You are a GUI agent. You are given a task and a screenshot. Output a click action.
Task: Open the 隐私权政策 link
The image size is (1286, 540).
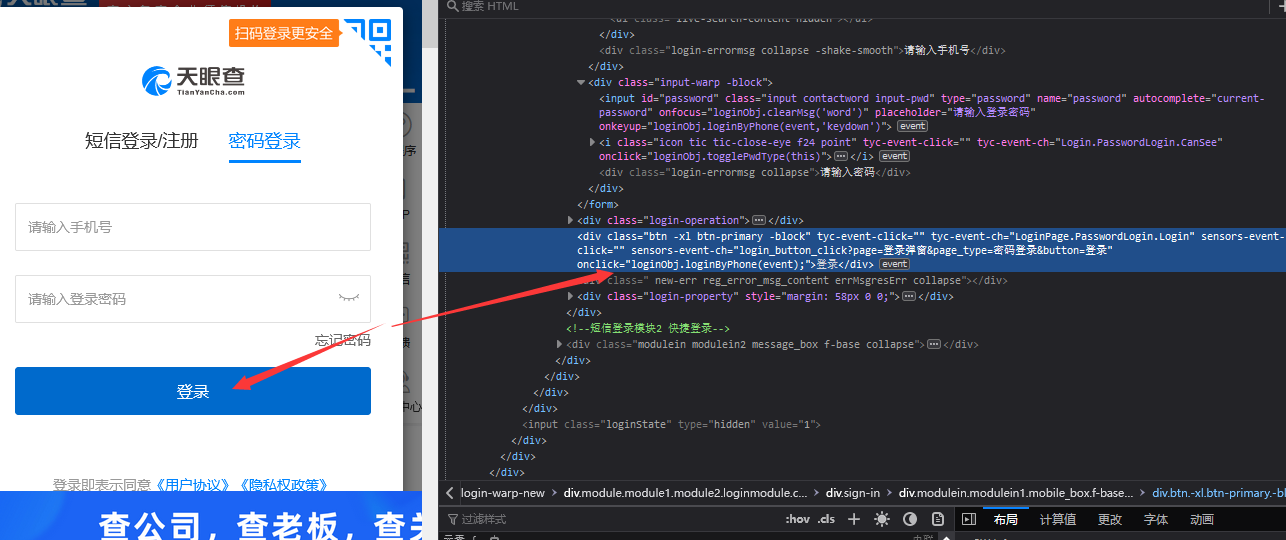(283, 485)
